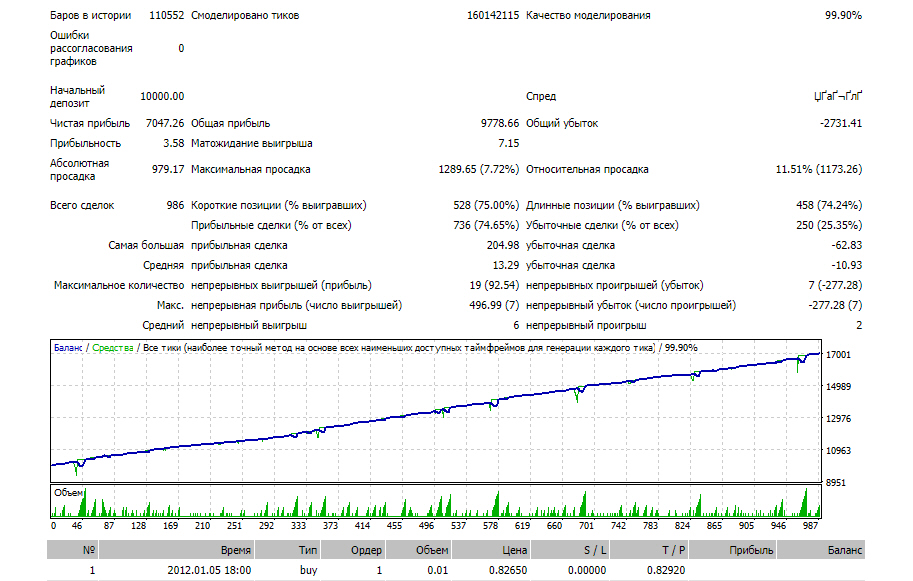Select the price cell 0.82650

click(508, 571)
